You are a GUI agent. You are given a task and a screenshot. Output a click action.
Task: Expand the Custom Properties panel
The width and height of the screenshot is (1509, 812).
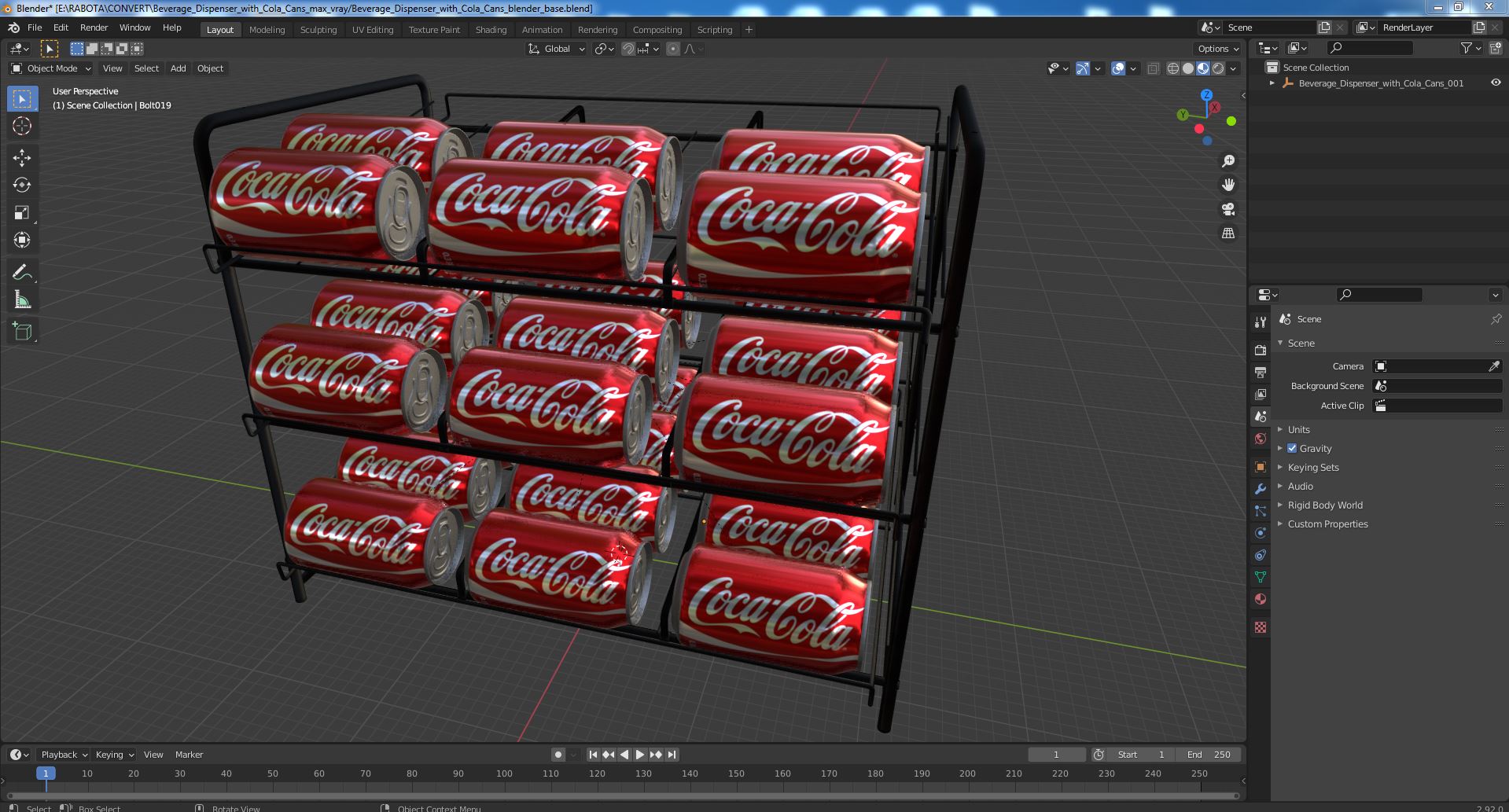[x=1327, y=524]
